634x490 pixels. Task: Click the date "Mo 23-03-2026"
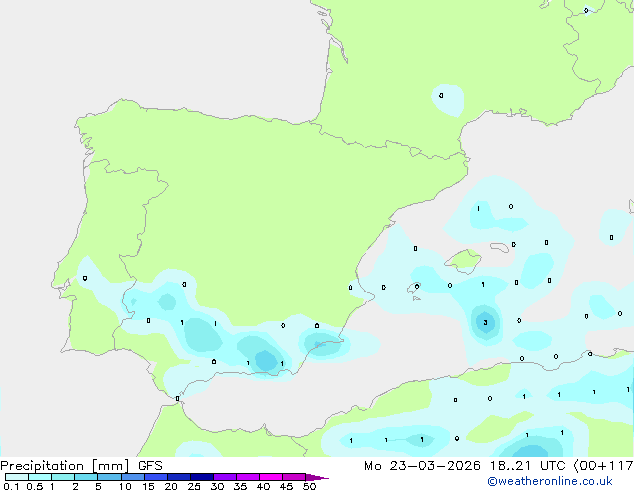click(422, 466)
